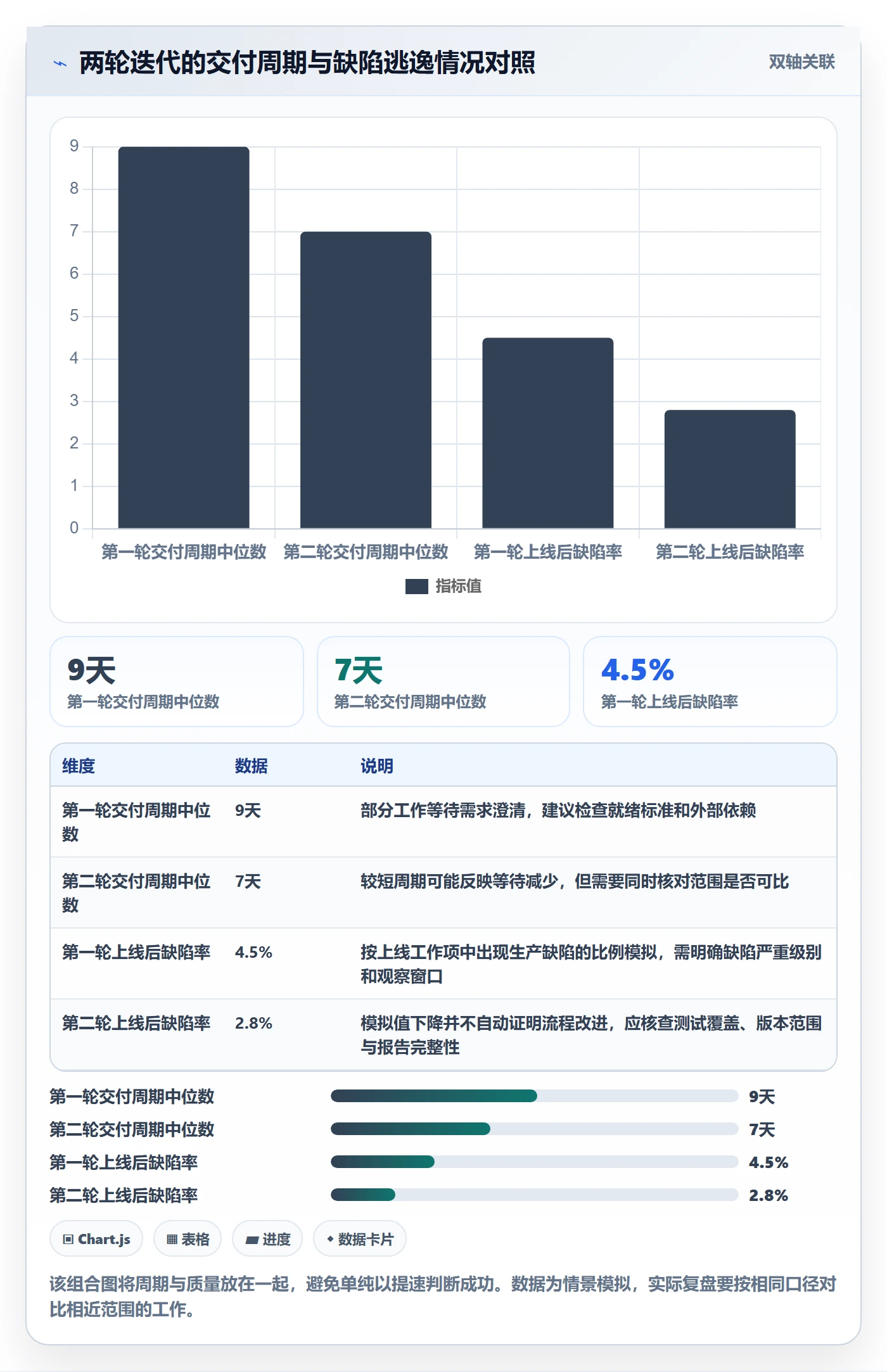The image size is (887, 1372).
Task: Click note starting 较短周期可能反映等待减少
Action: coord(575,881)
